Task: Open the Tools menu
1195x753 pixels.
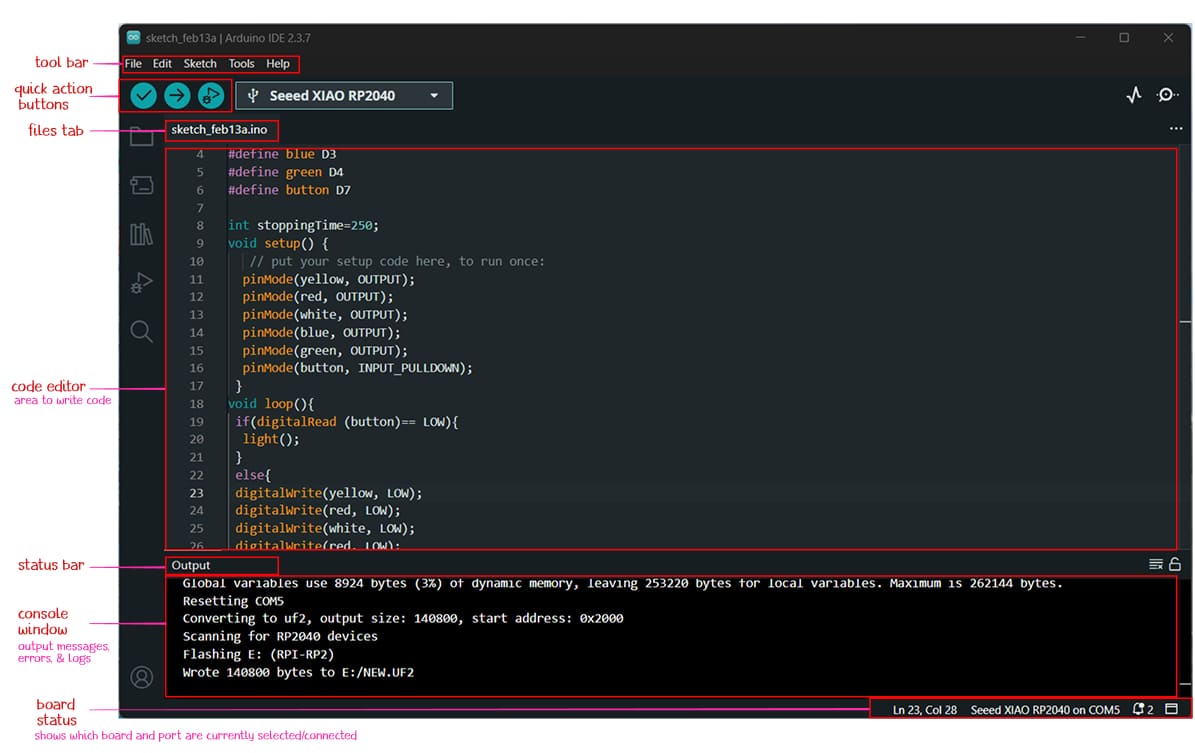Action: tap(242, 64)
